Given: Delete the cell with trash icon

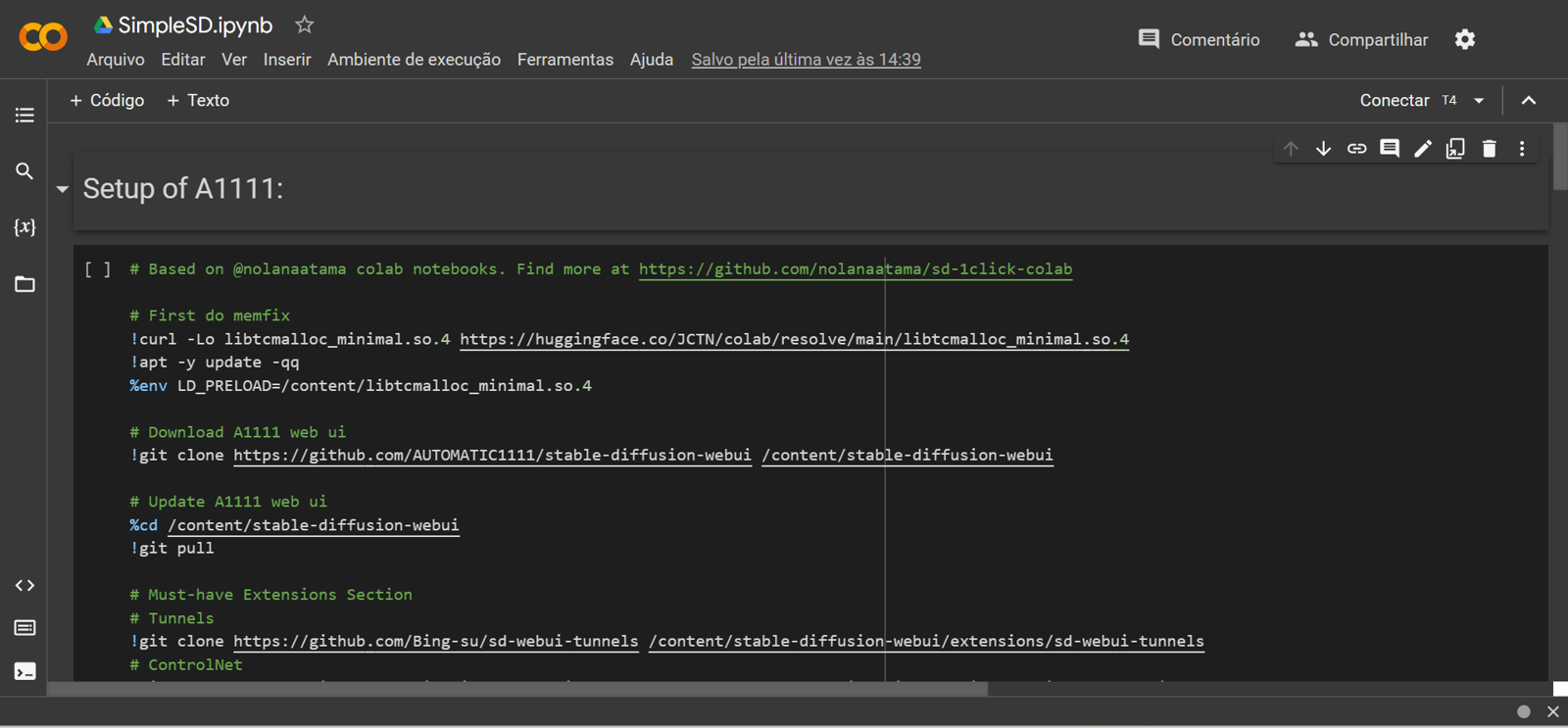Looking at the screenshot, I should pos(1489,149).
